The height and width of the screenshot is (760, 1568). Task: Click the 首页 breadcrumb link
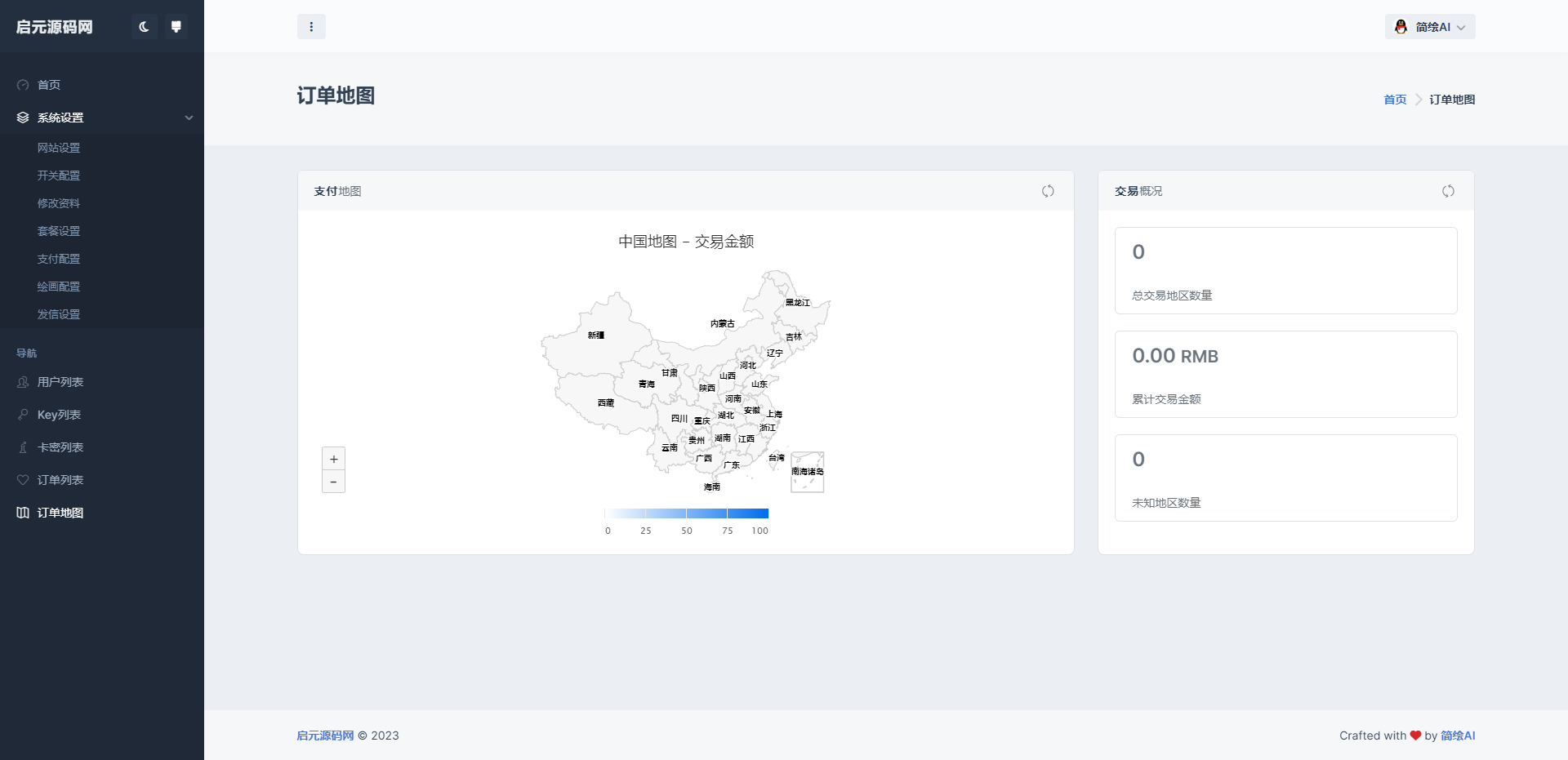tap(1395, 100)
